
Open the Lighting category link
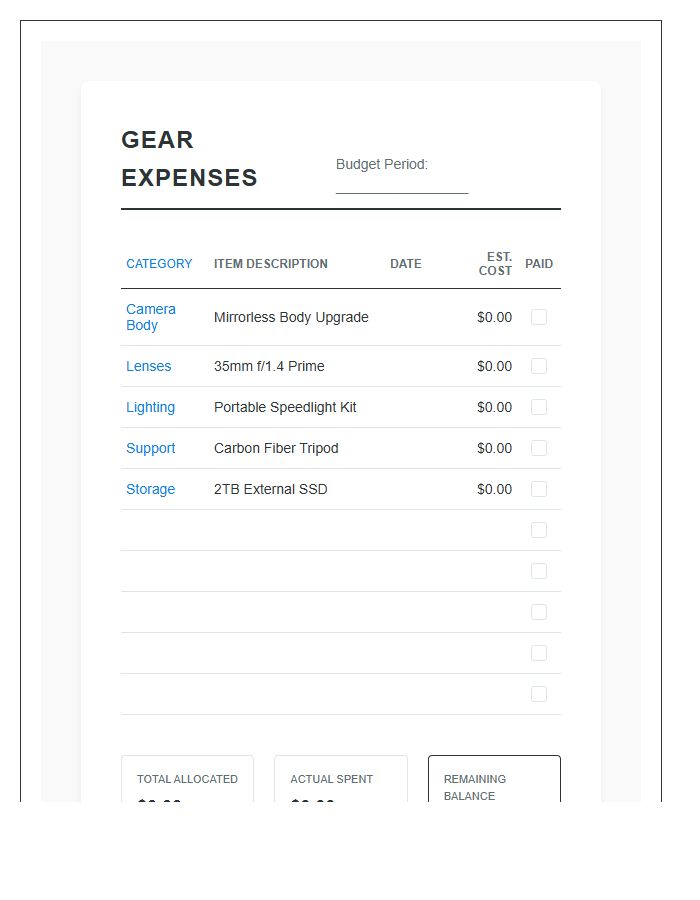pyautogui.click(x=150, y=407)
